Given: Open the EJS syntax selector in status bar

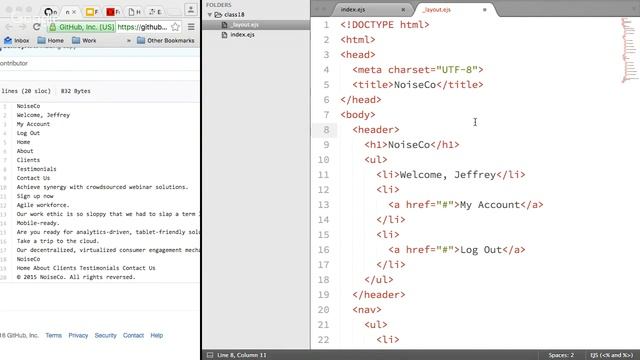Looking at the screenshot, I should [611, 355].
